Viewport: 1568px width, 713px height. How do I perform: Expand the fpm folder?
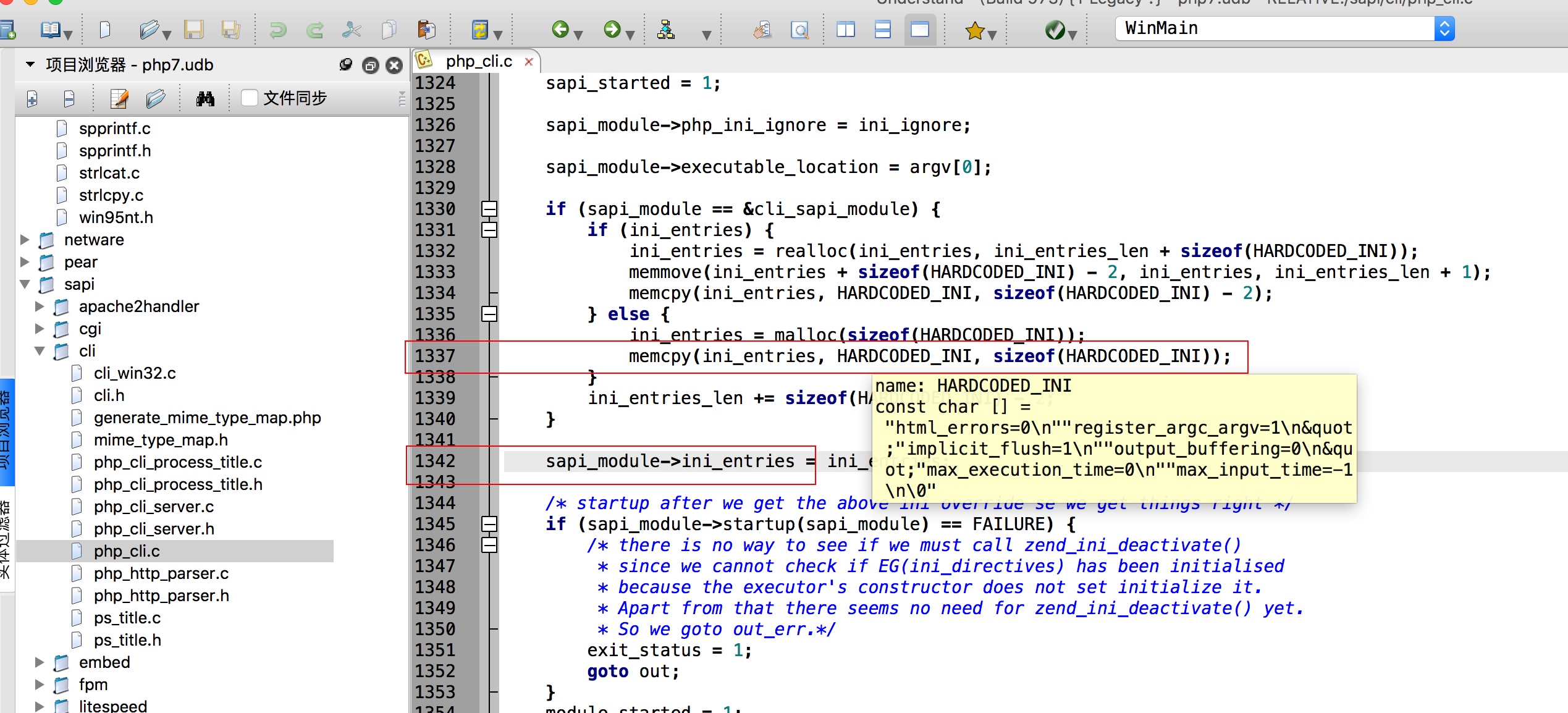[40, 685]
